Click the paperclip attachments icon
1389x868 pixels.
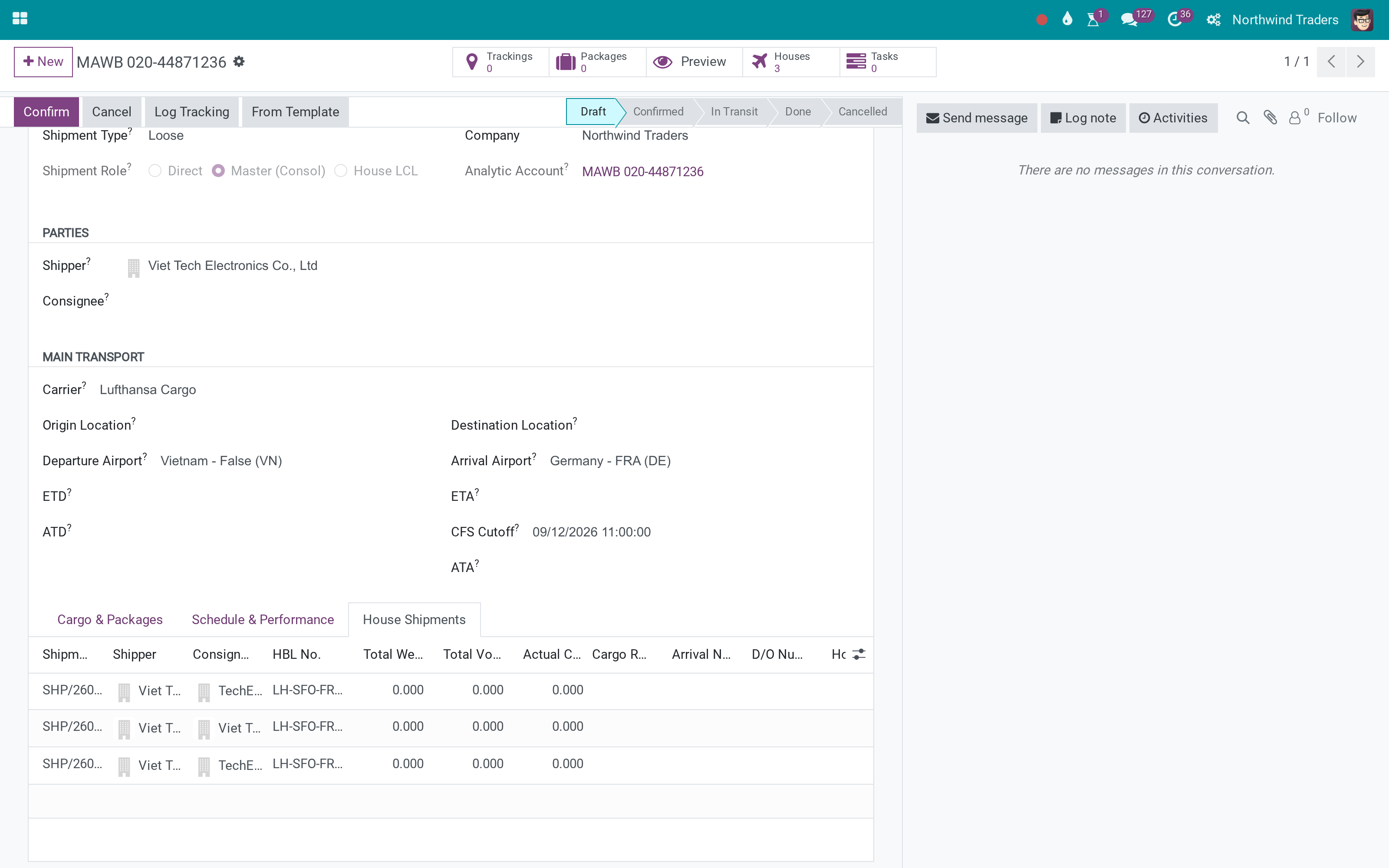pyautogui.click(x=1270, y=118)
